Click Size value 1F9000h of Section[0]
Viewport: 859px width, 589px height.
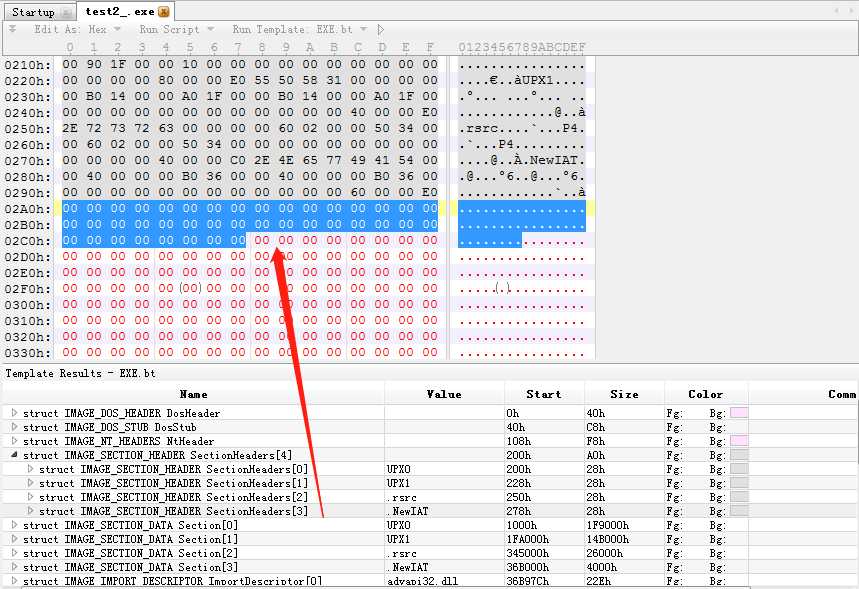pyautogui.click(x=608, y=525)
